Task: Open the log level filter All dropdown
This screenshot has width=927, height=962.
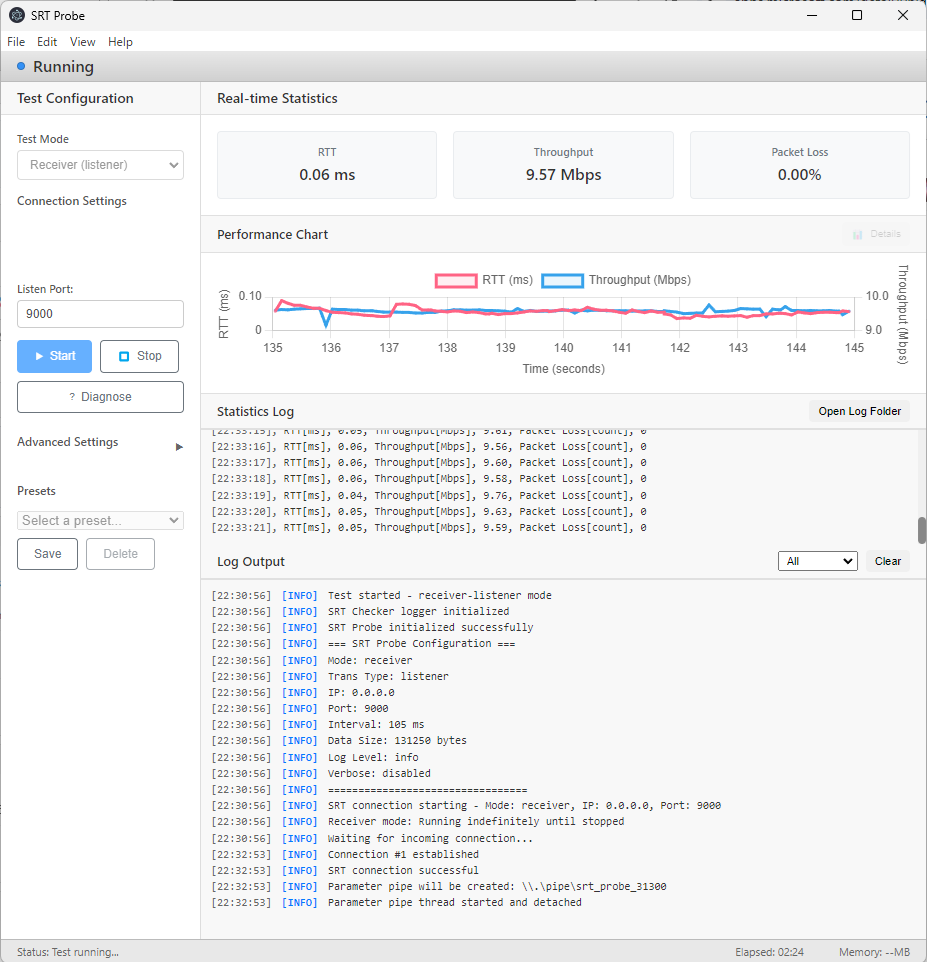Action: 818,561
